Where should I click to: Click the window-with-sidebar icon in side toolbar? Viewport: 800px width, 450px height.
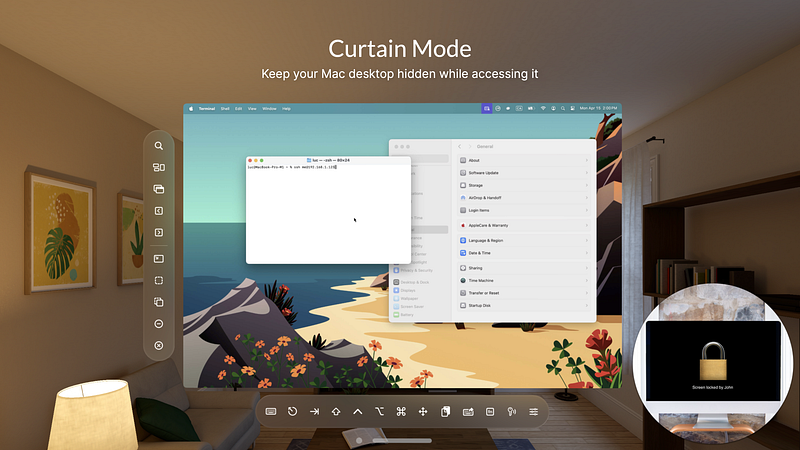pyautogui.click(x=159, y=259)
